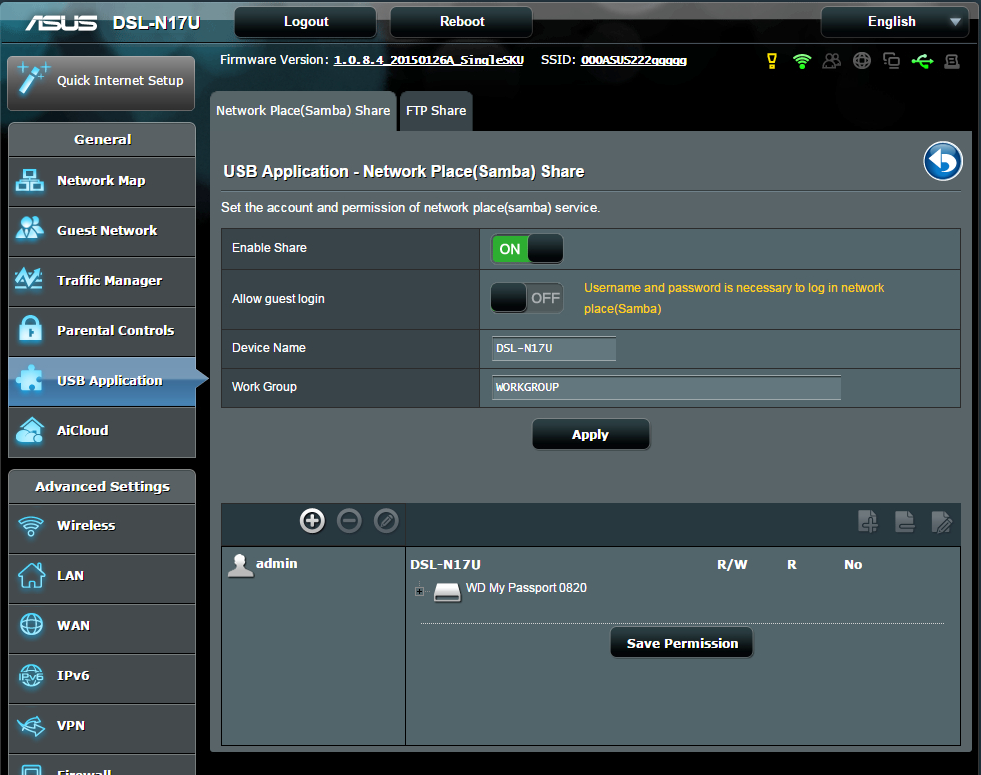Click the Guest Network people icon
The height and width of the screenshot is (775, 981).
[x=29, y=229]
